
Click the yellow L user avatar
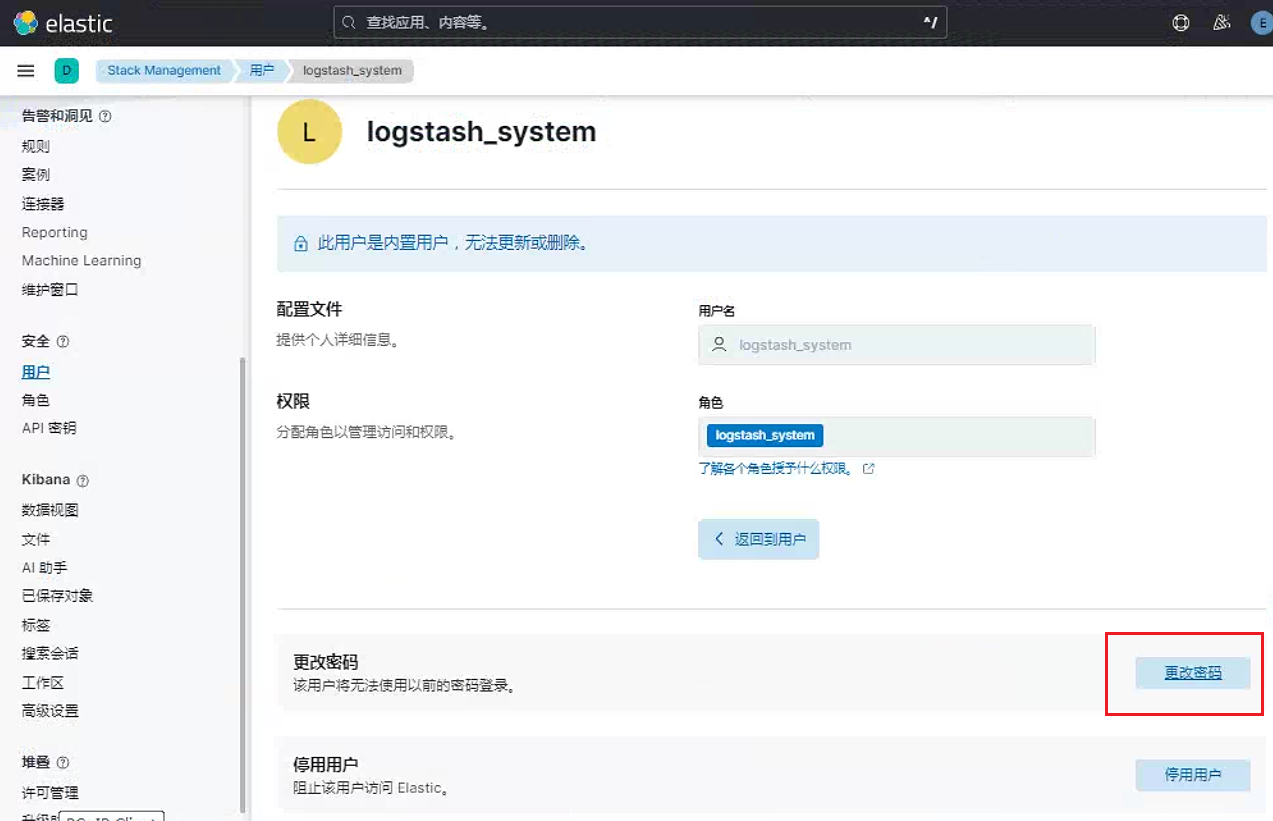(309, 132)
